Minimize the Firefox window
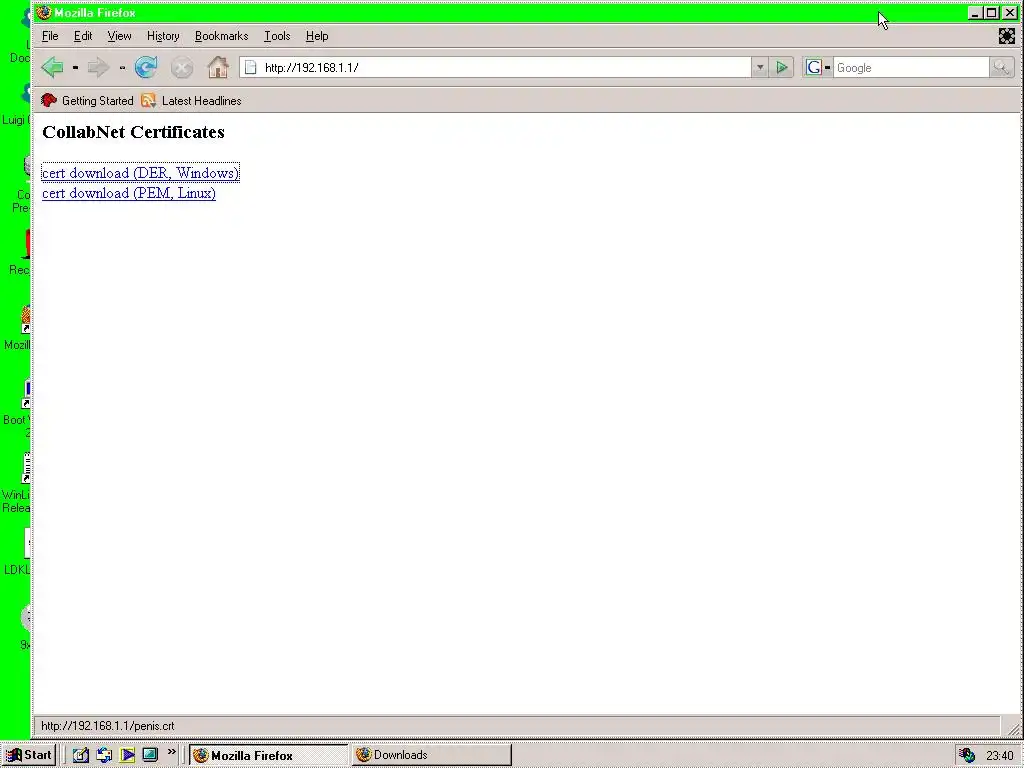This screenshot has height=768, width=1024. click(975, 12)
